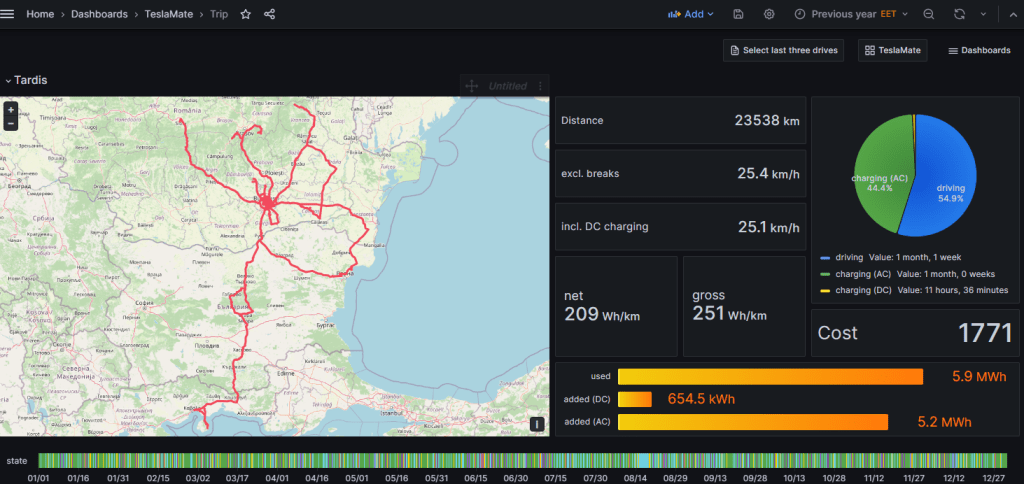Zoom in on the map
Image resolution: width=1024 pixels, height=484 pixels.
tap(10, 110)
